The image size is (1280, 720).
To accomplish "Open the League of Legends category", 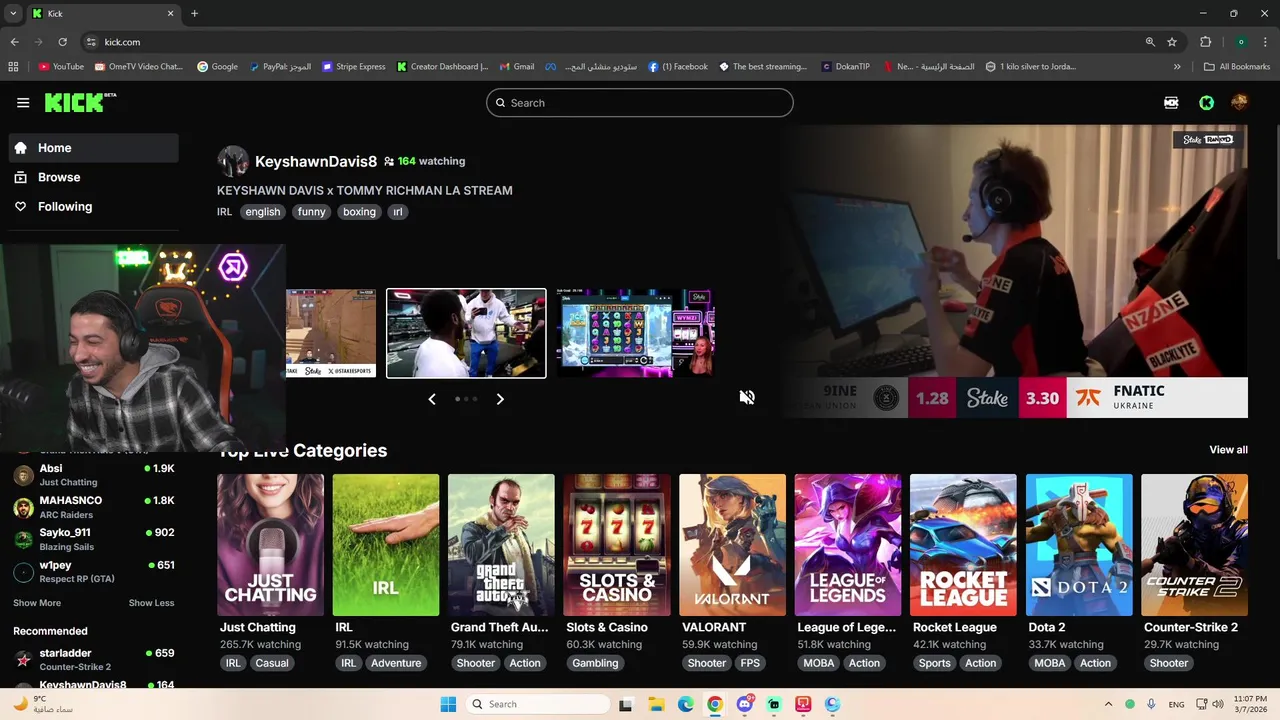I will tap(848, 545).
